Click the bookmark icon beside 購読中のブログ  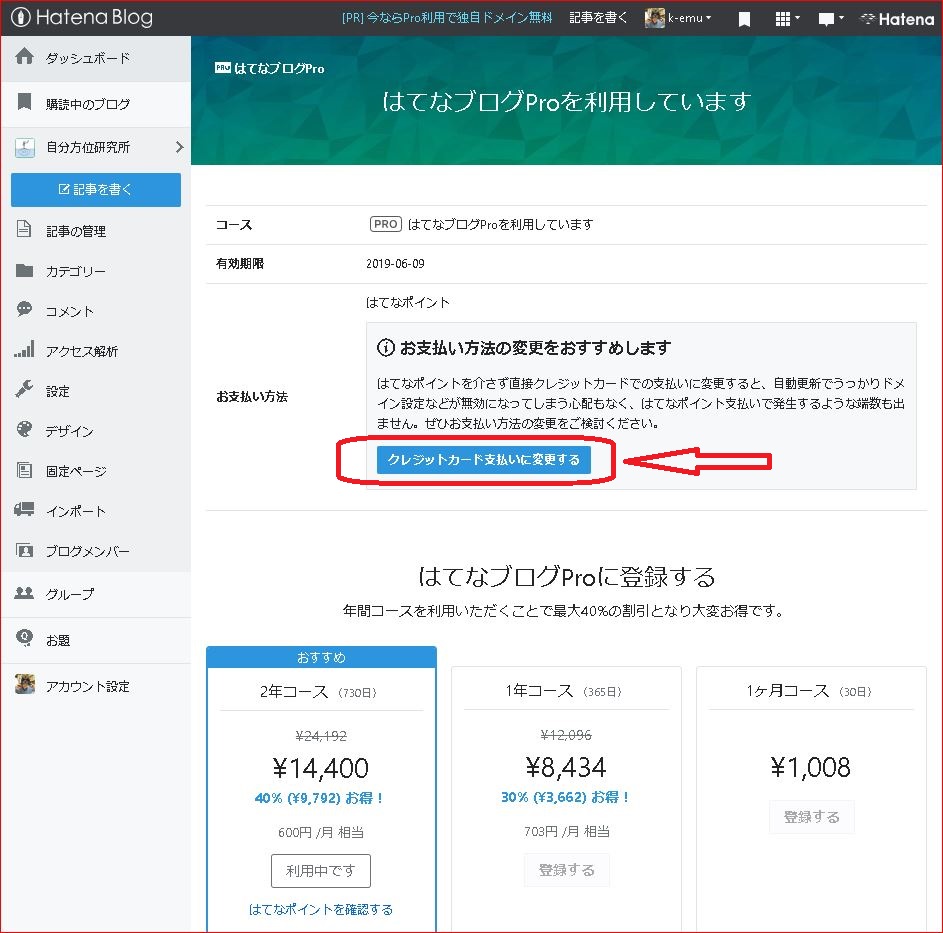pos(25,102)
